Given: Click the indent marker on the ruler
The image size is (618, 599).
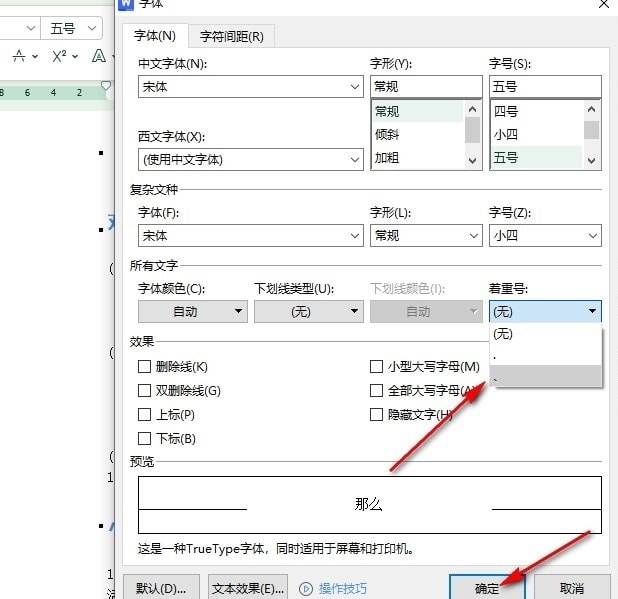Looking at the screenshot, I should (x=106, y=85).
